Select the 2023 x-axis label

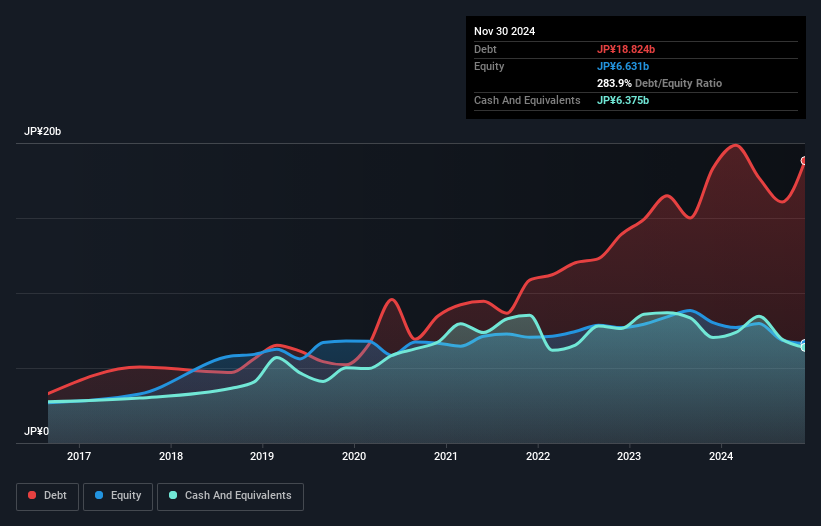pyautogui.click(x=629, y=456)
